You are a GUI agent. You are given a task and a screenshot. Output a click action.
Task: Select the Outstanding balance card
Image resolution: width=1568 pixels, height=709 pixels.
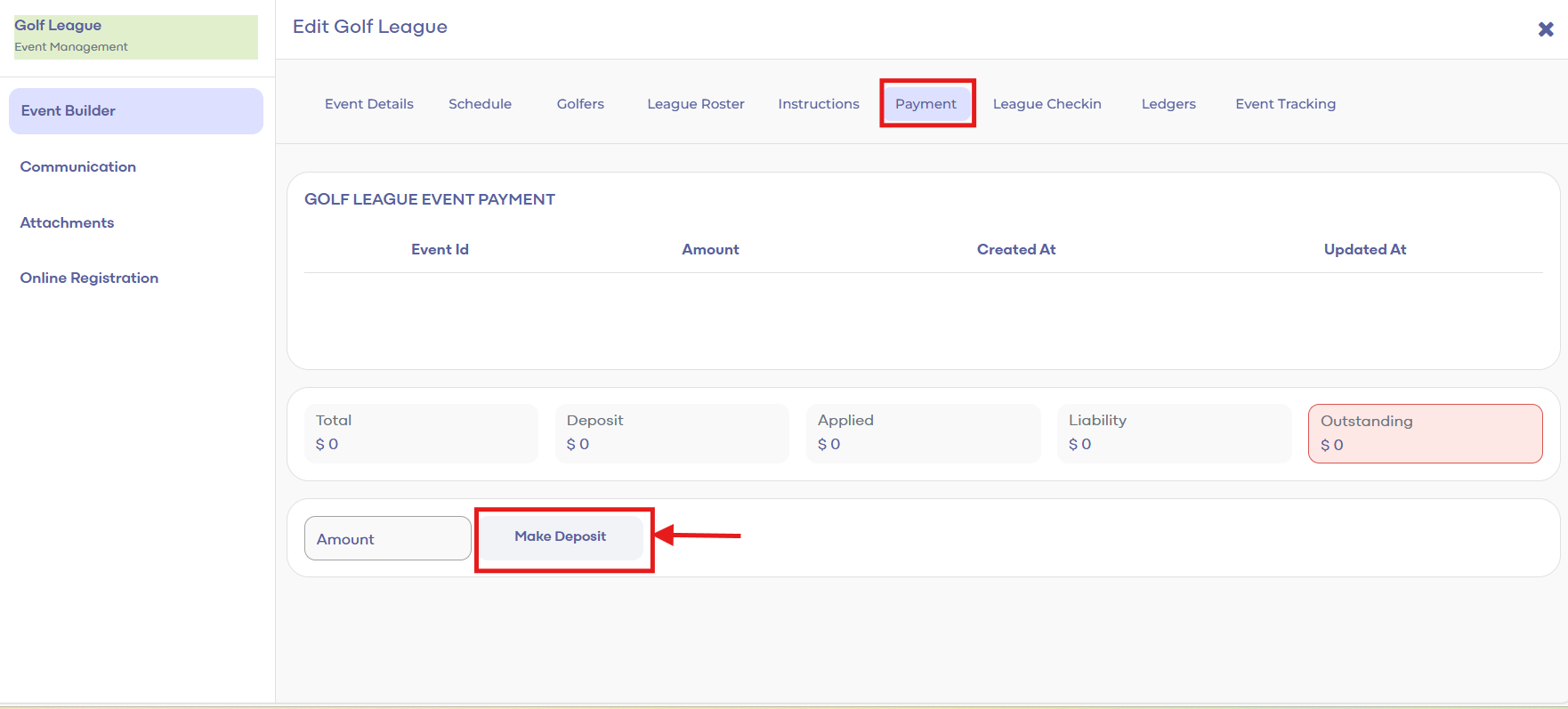[1424, 433]
